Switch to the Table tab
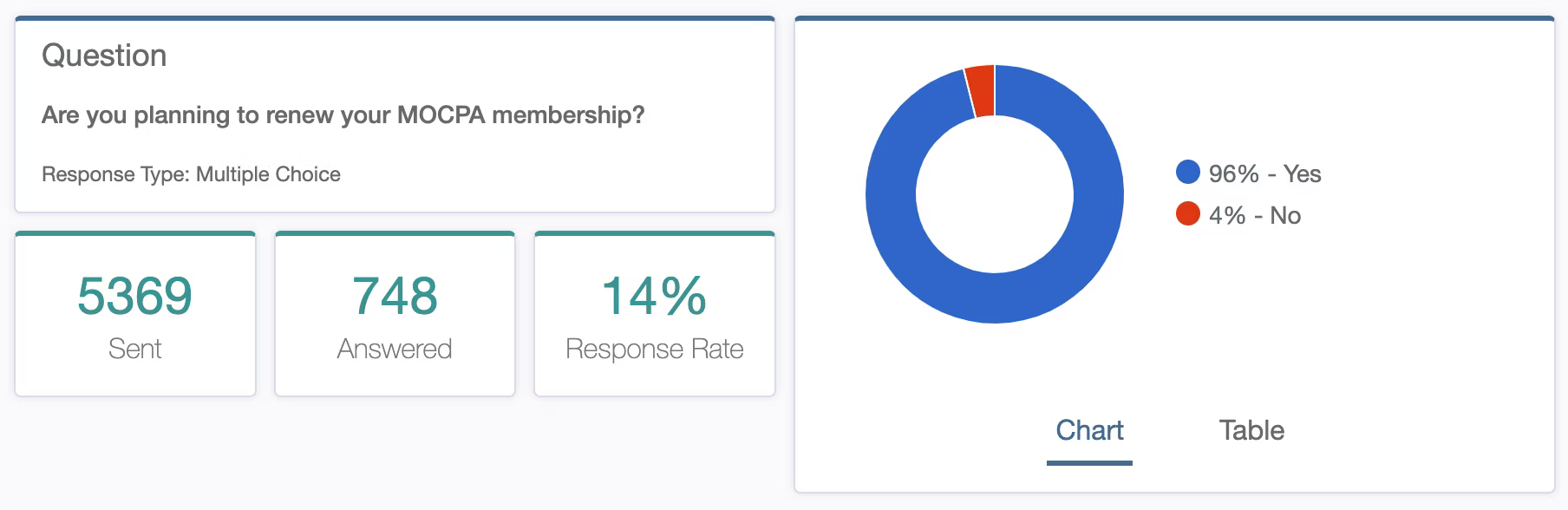Image resolution: width=1568 pixels, height=510 pixels. click(x=1251, y=430)
